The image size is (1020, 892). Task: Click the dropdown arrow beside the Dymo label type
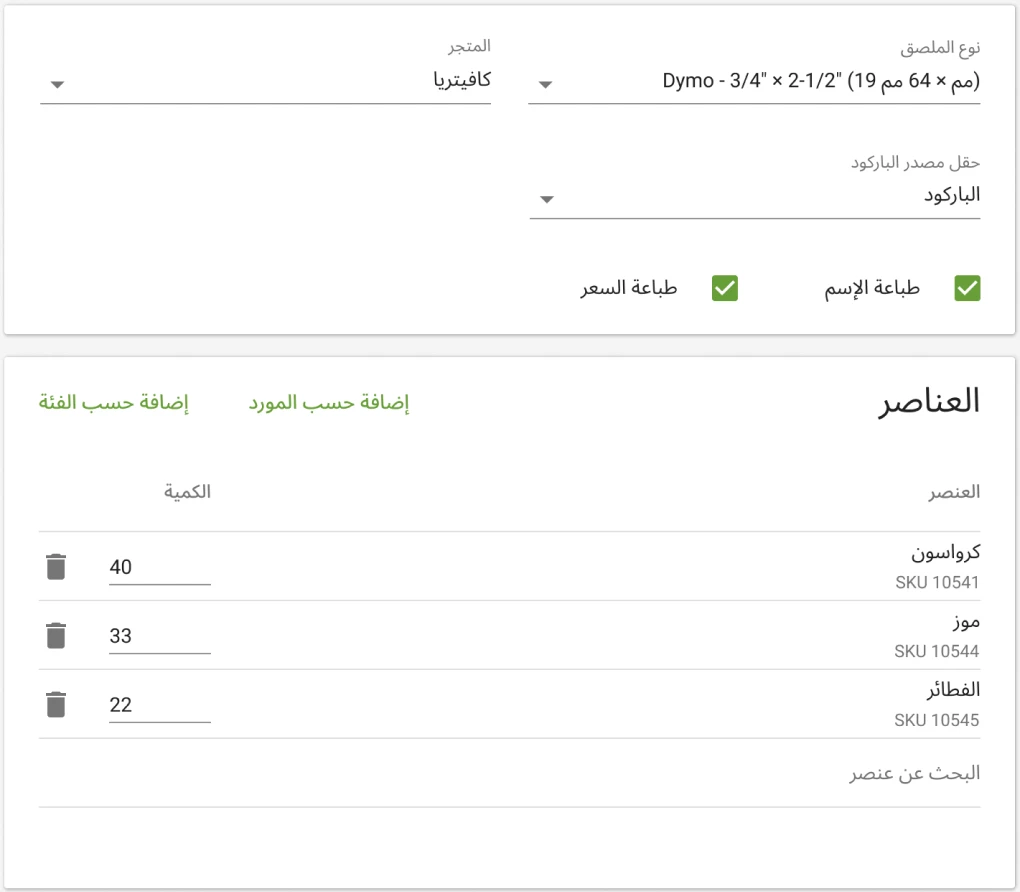point(545,85)
